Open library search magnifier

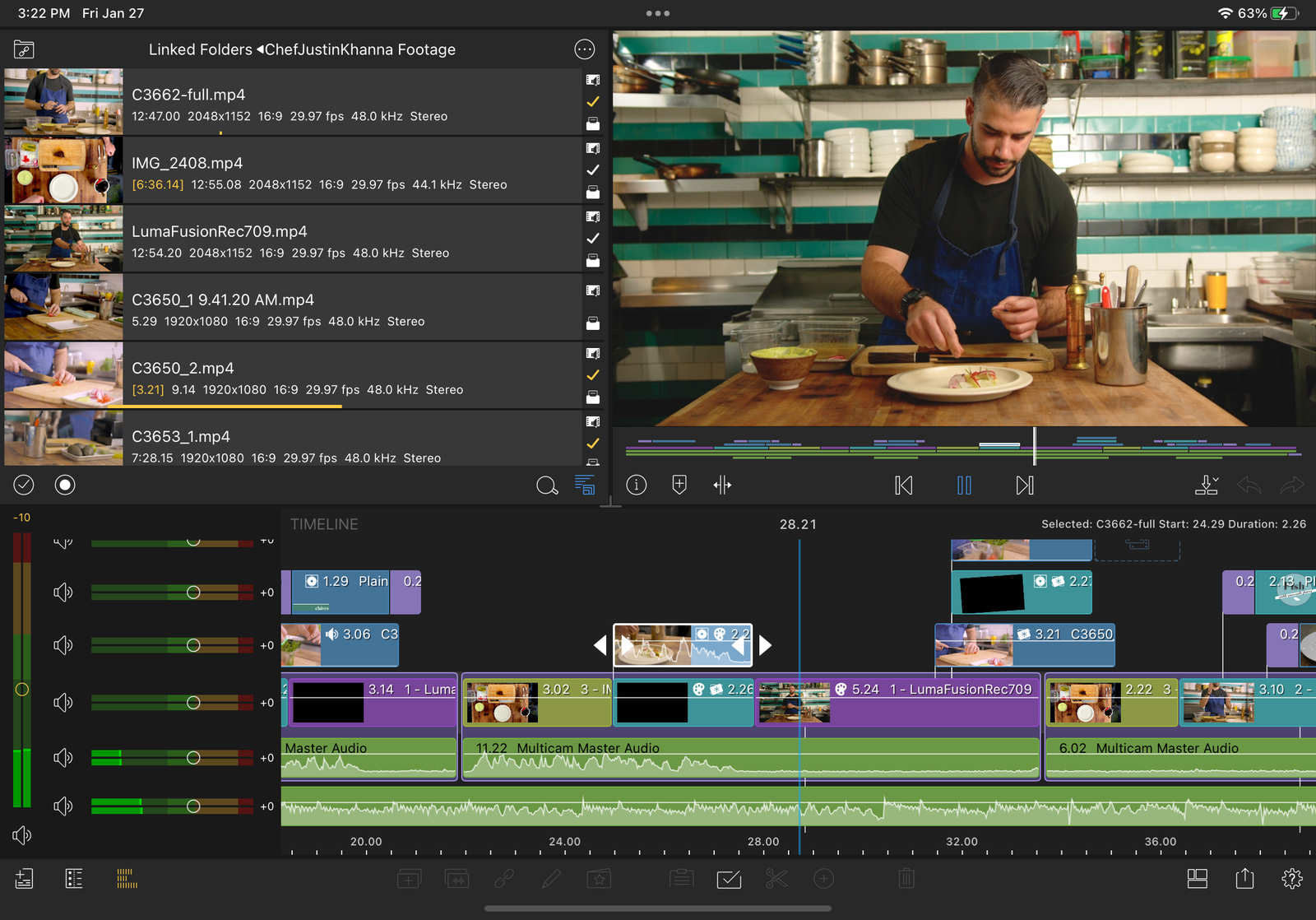click(x=547, y=486)
